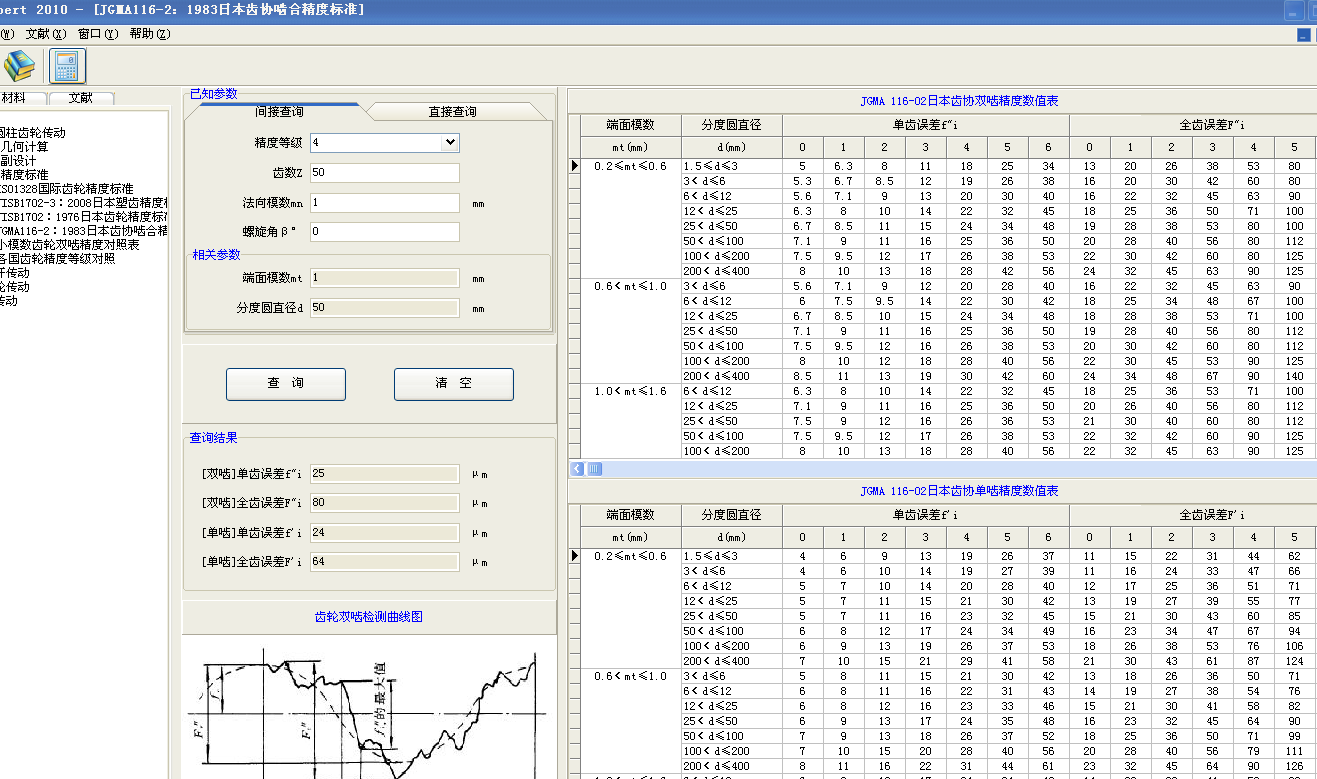Select the [单啮]全齿误差F'i result field
This screenshot has height=779, width=1317.
[x=384, y=562]
